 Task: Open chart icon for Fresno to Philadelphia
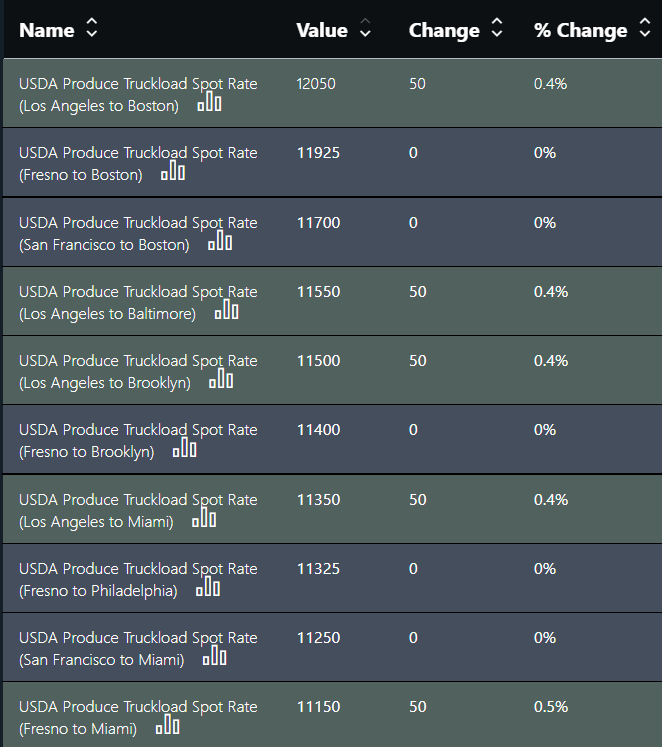coord(208,587)
